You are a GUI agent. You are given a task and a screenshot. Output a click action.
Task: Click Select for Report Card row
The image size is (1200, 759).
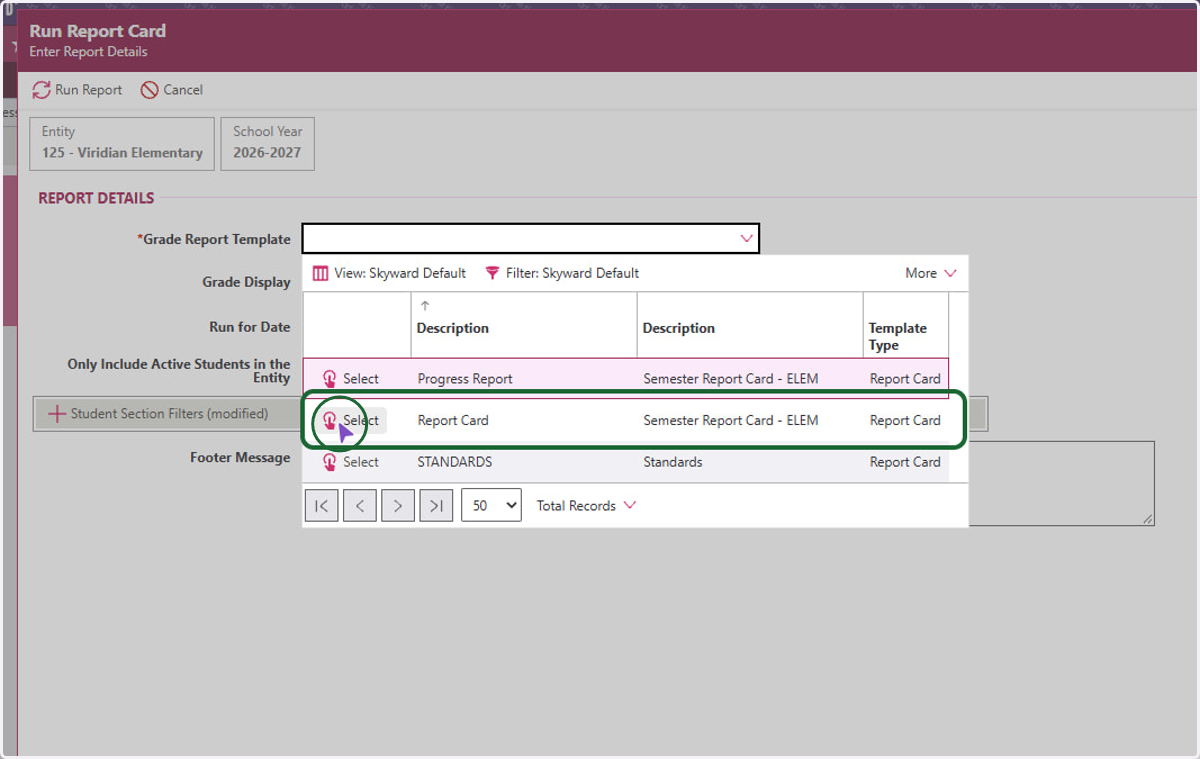point(350,421)
